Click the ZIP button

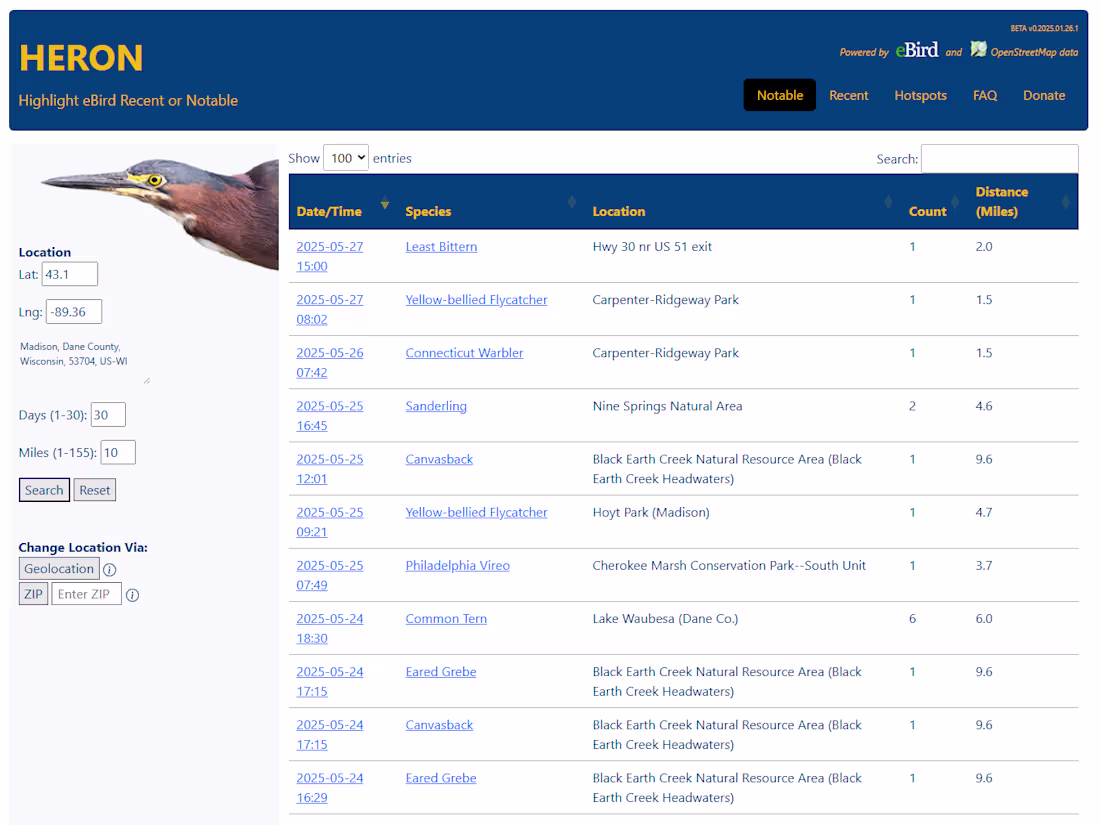[33, 593]
